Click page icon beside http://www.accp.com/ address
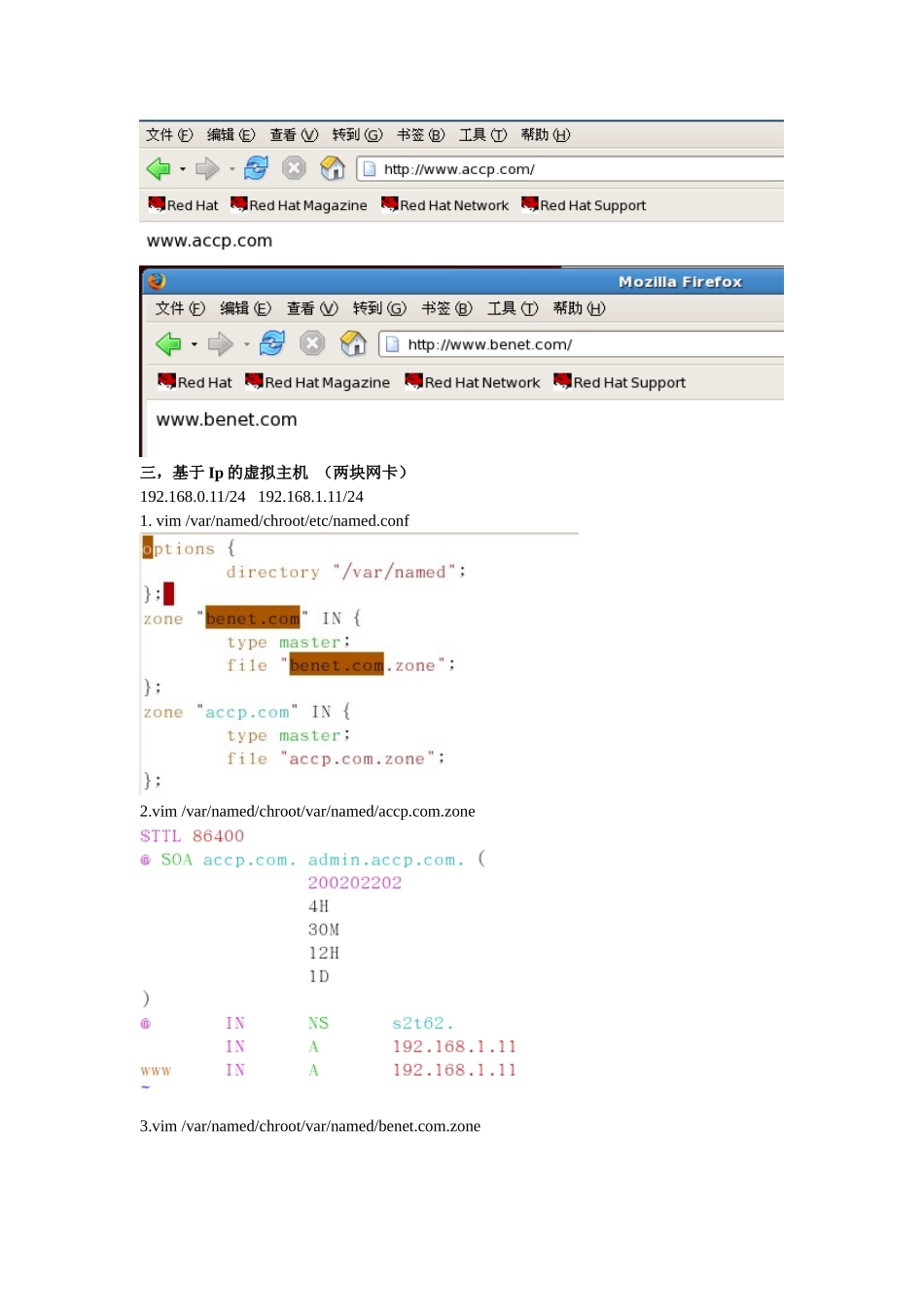Viewport: 924px width, 1307px height. [369, 169]
